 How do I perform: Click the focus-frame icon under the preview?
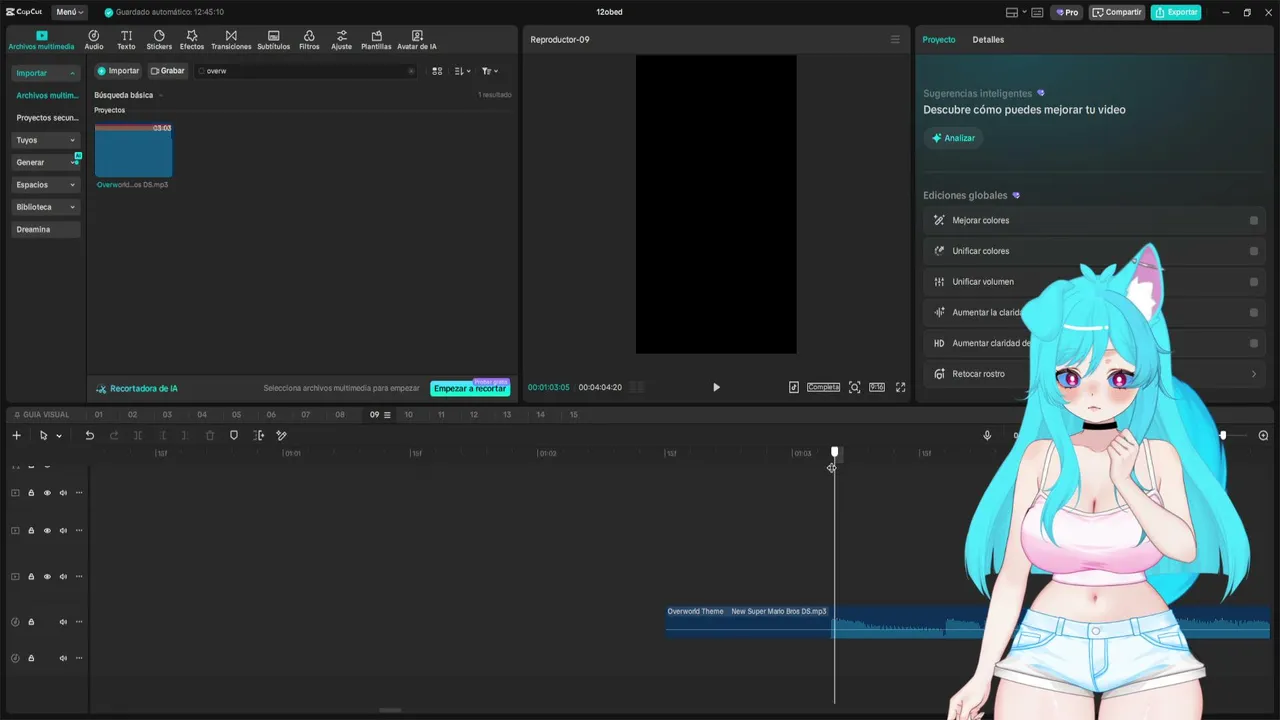854,387
